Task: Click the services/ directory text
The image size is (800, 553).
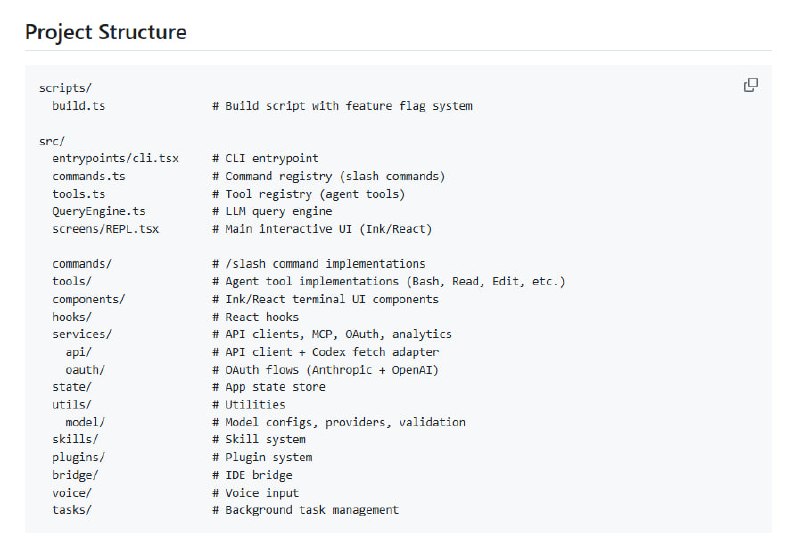Action: click(82, 334)
